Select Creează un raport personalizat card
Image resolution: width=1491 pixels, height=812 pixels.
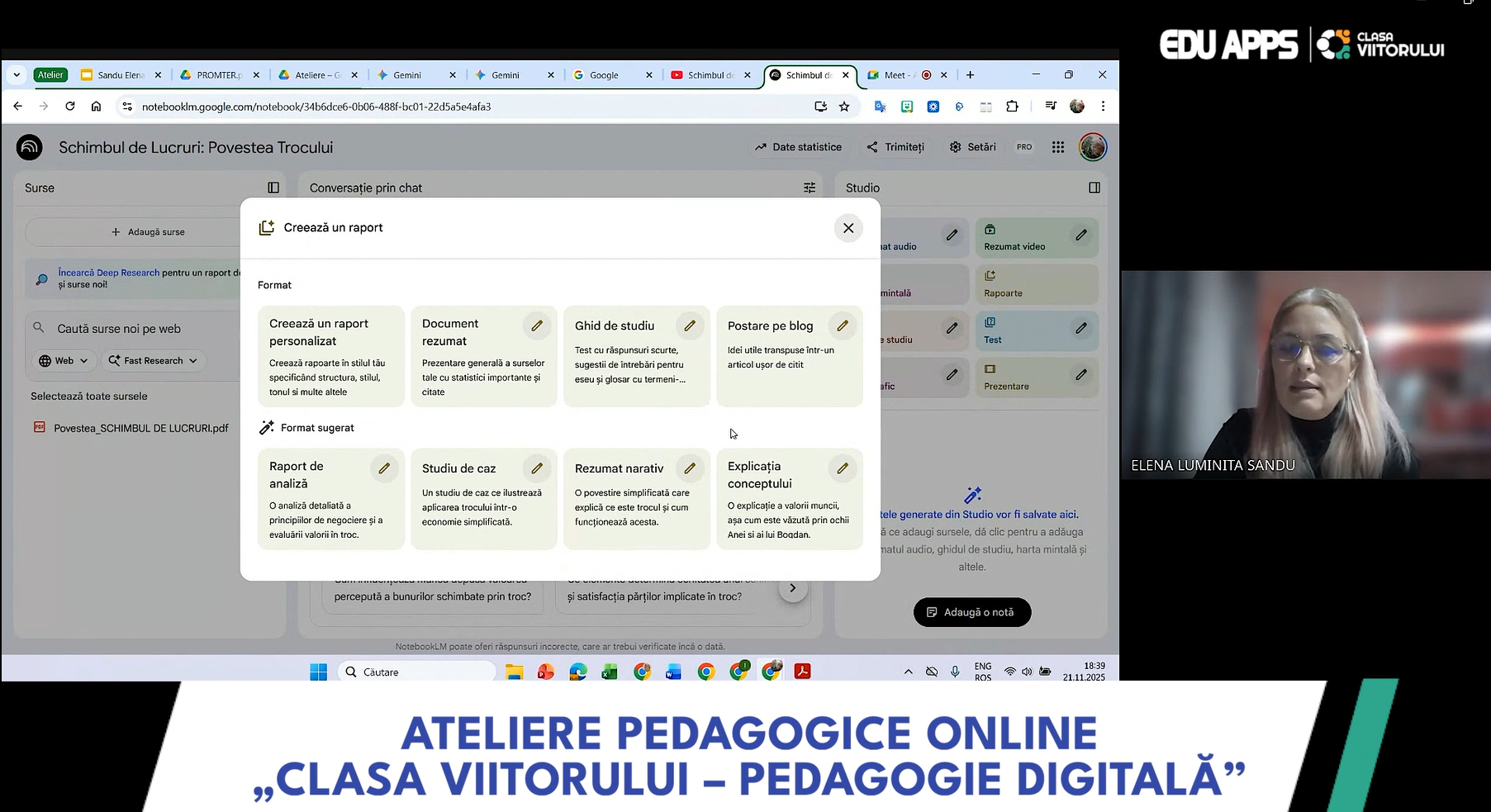[331, 356]
